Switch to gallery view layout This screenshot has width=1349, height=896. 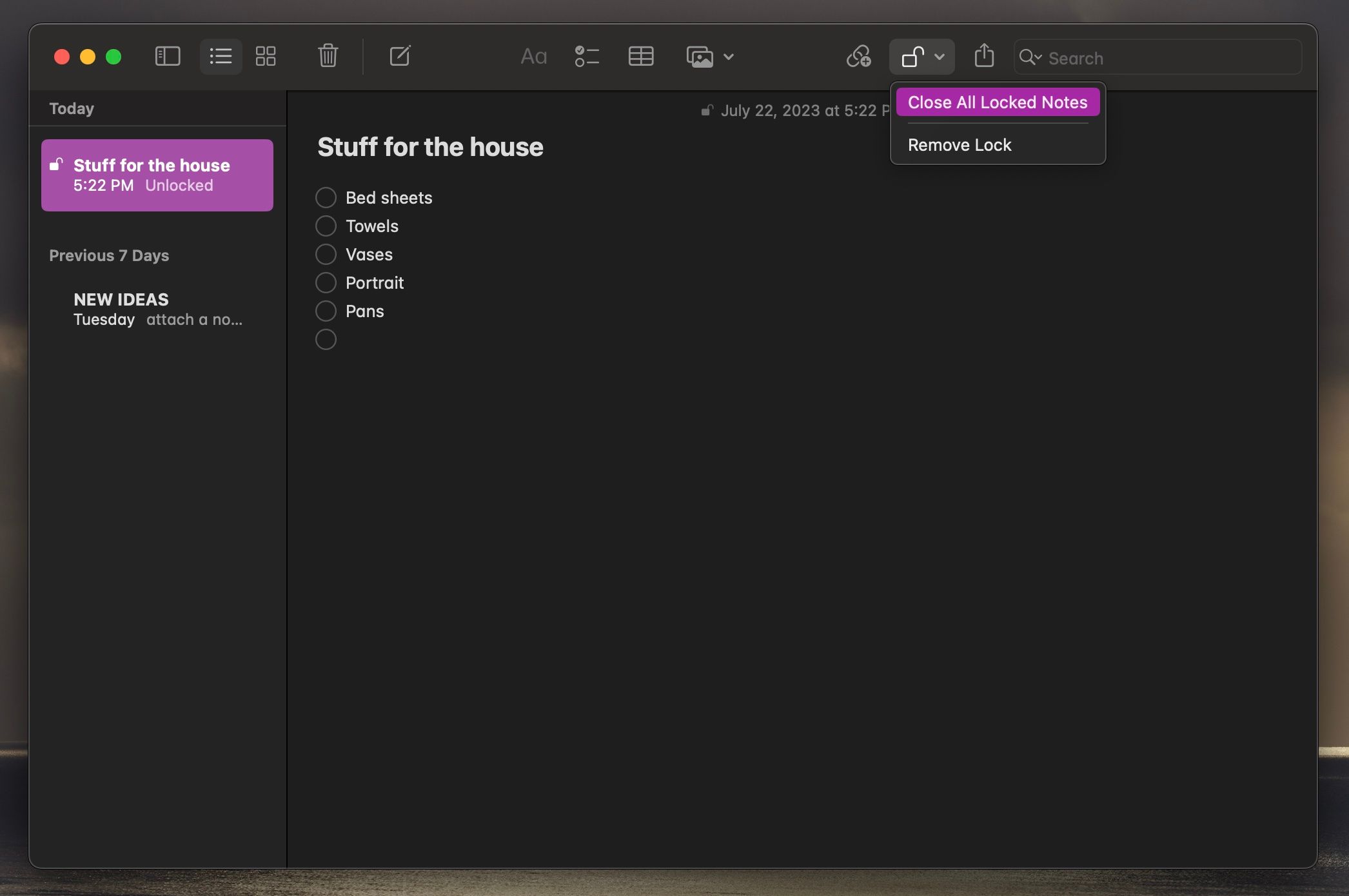coord(266,57)
